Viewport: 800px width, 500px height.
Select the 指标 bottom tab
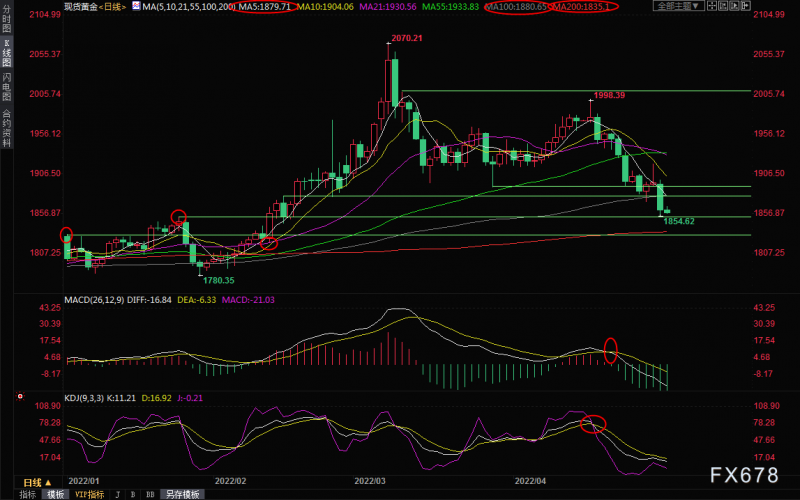[27, 494]
